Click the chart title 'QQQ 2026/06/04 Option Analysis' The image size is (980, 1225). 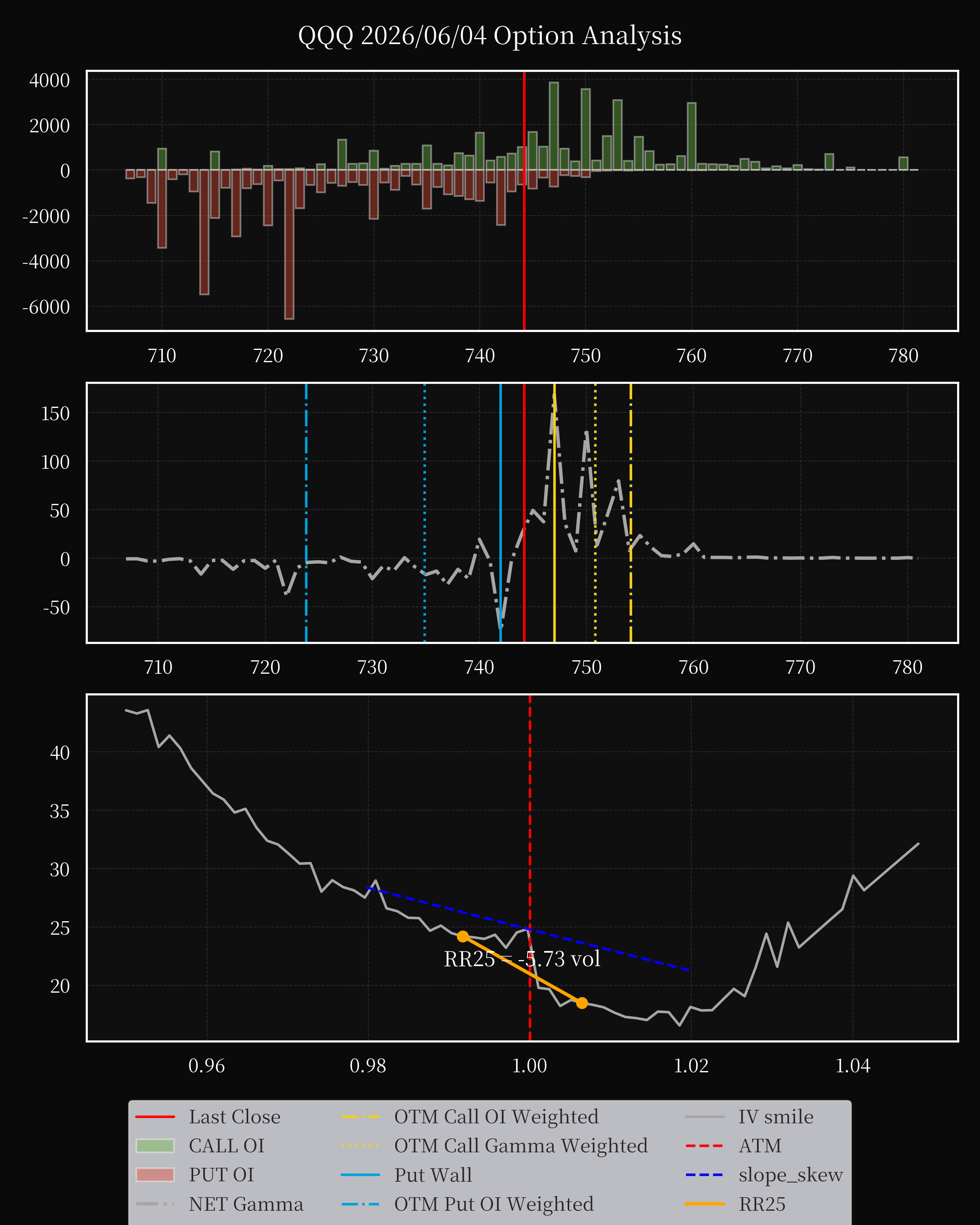point(490,36)
